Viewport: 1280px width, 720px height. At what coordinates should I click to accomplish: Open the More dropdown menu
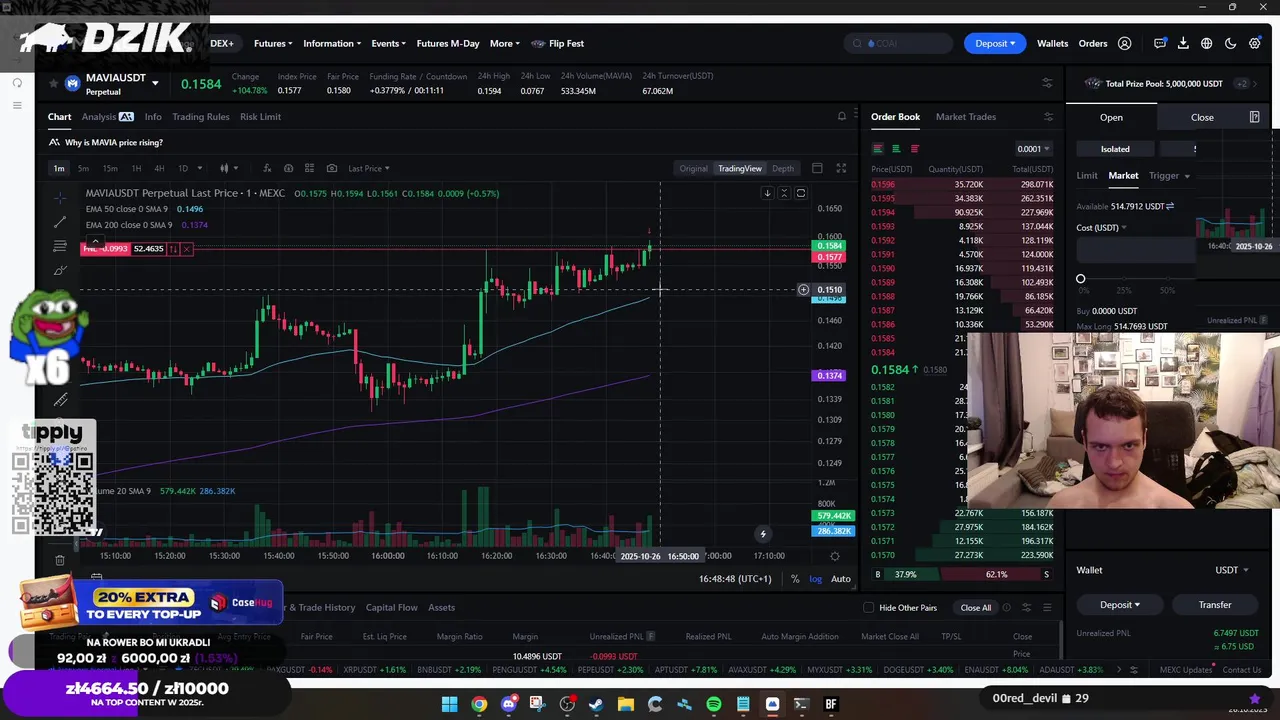click(x=505, y=44)
